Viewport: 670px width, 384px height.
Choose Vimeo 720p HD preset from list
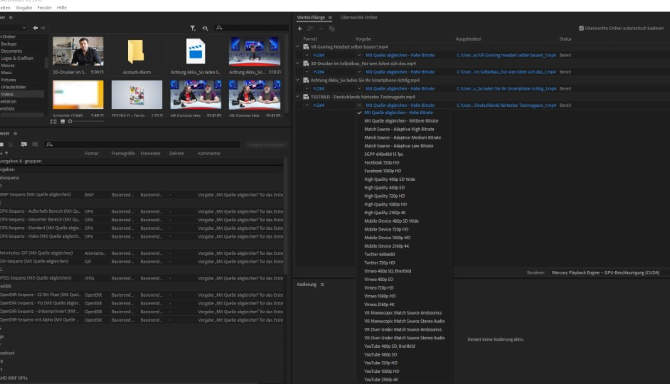(379, 288)
